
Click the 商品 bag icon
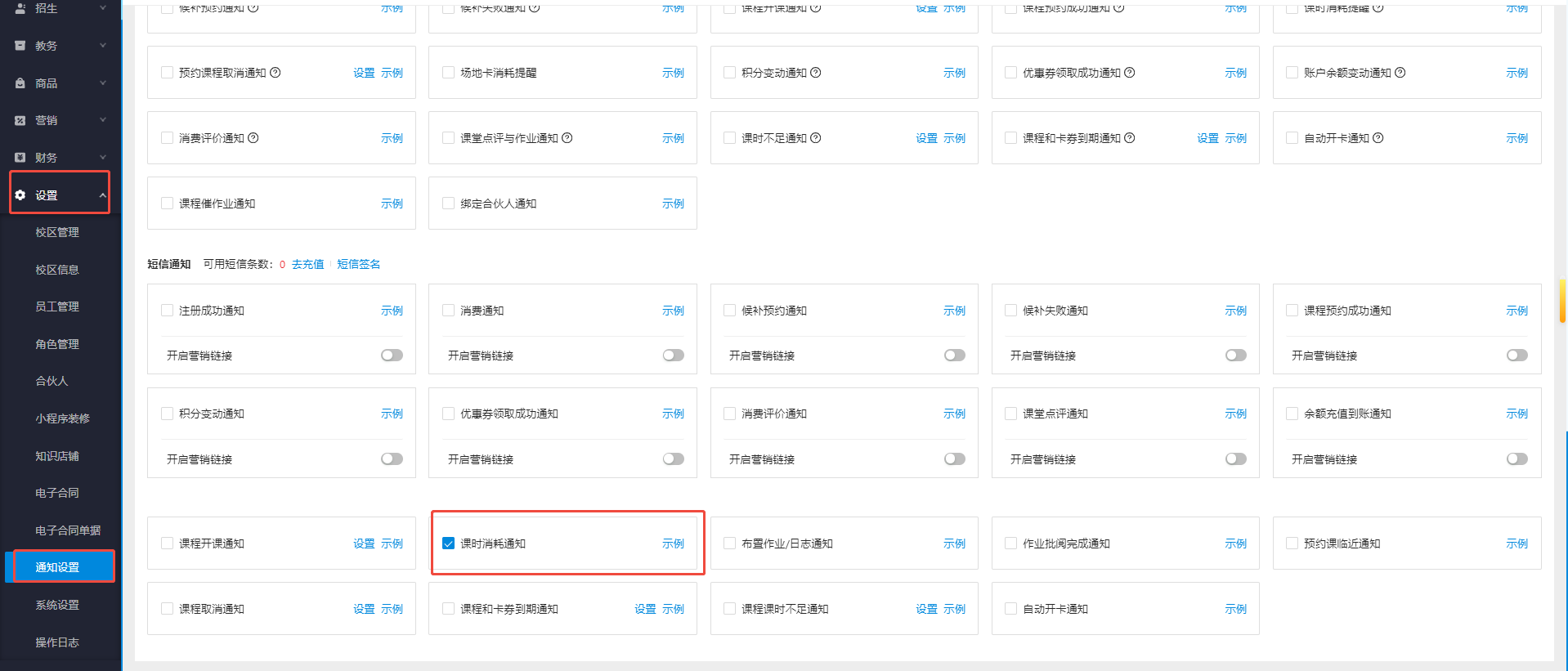click(x=20, y=83)
